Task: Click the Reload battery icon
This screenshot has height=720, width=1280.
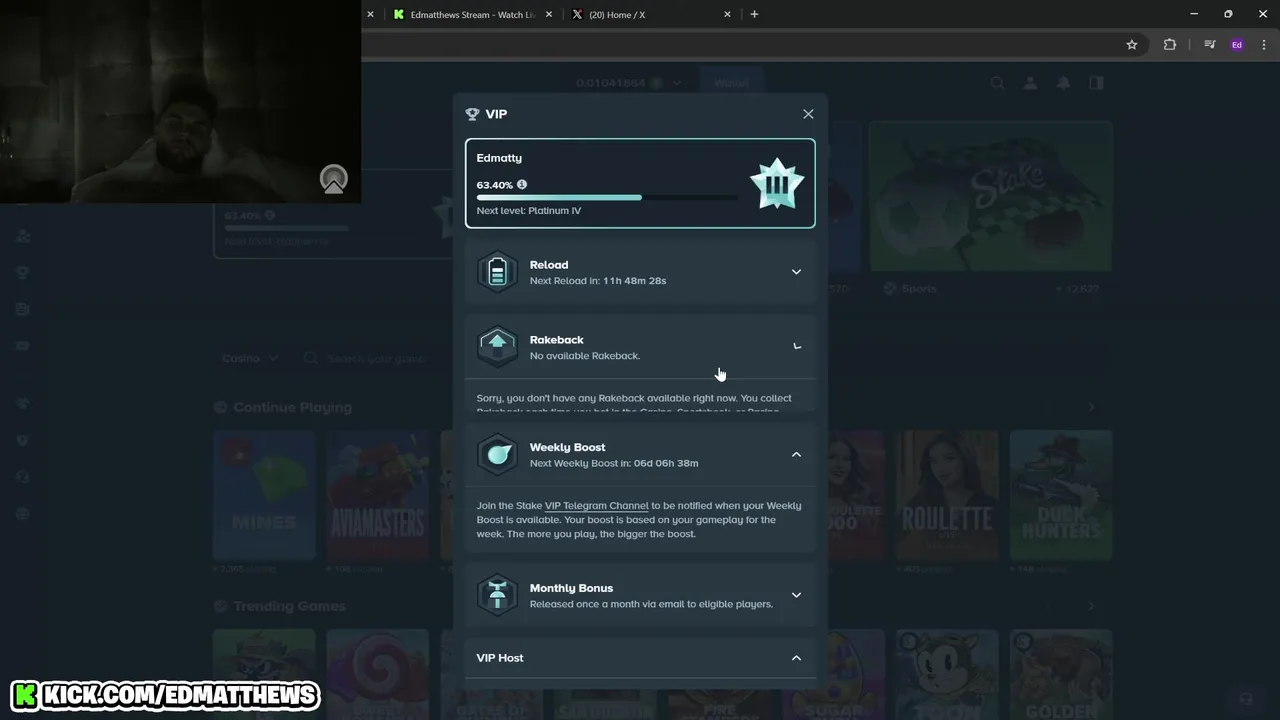Action: [497, 272]
